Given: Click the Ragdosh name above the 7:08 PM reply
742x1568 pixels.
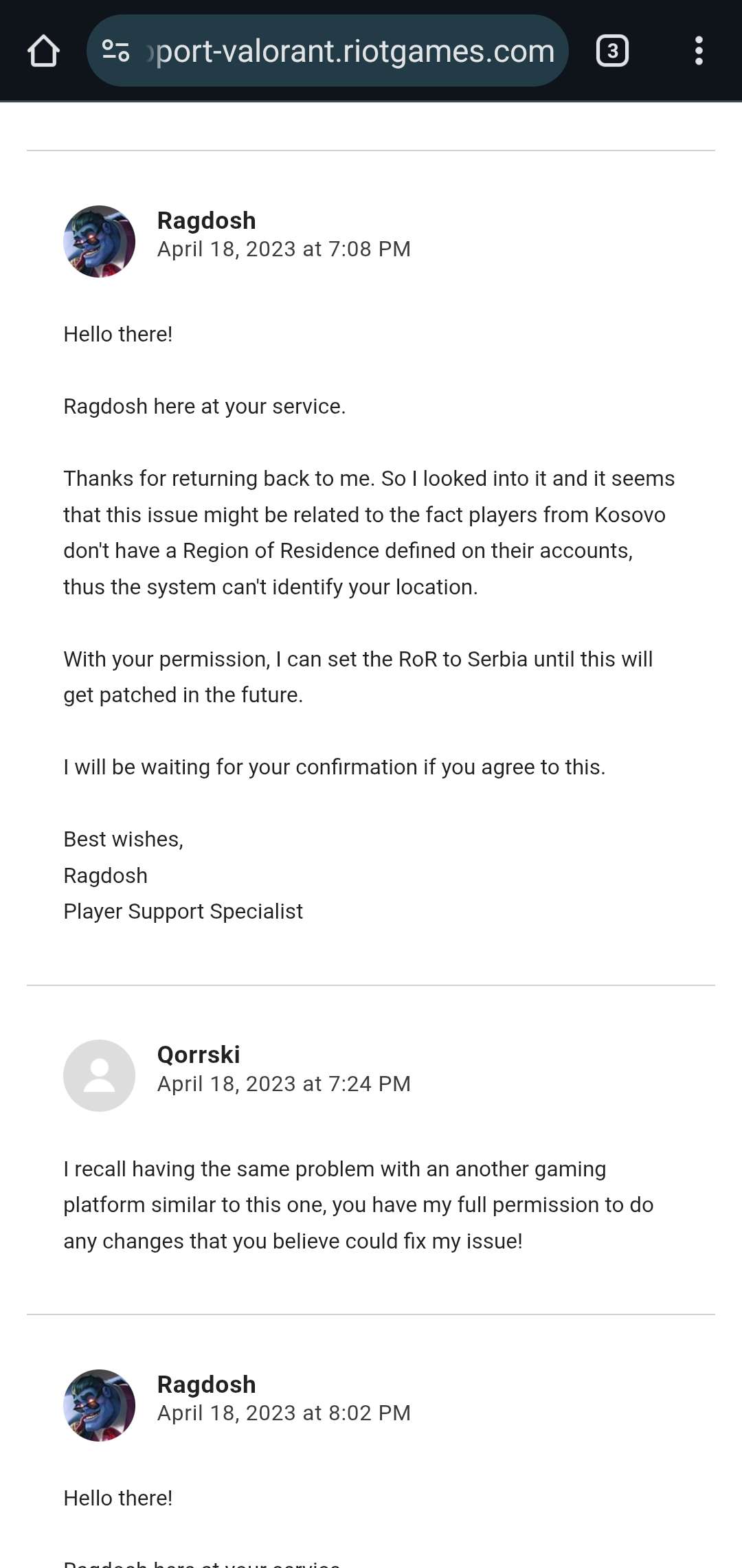Looking at the screenshot, I should click(206, 221).
